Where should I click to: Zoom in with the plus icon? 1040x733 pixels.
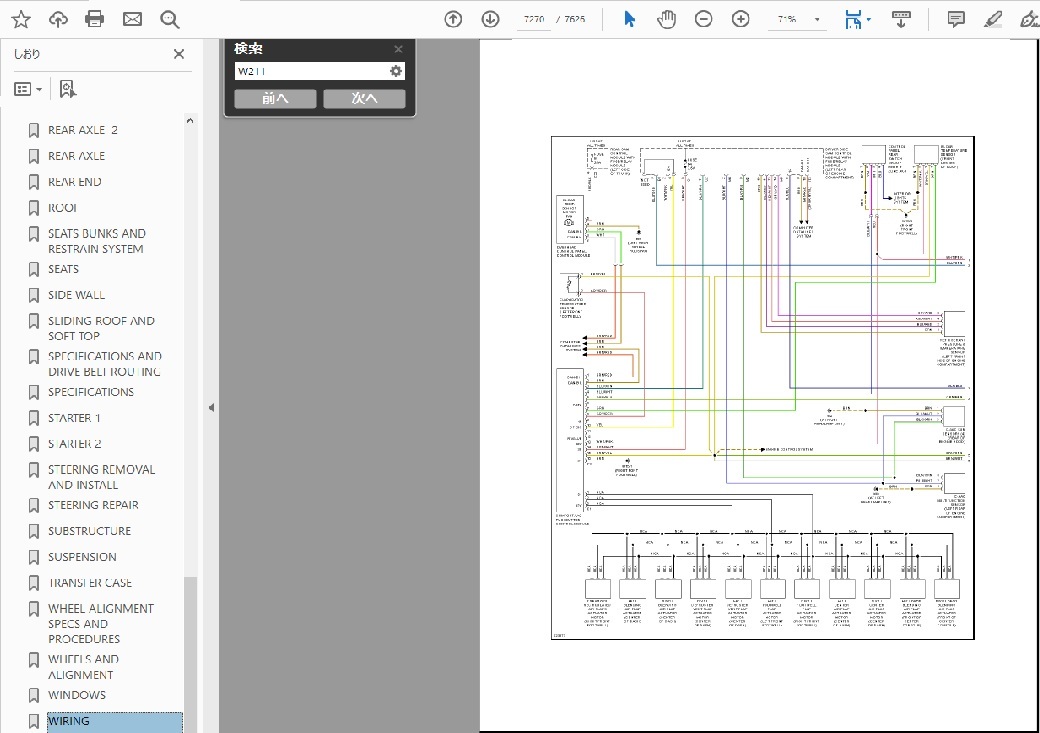(x=741, y=19)
